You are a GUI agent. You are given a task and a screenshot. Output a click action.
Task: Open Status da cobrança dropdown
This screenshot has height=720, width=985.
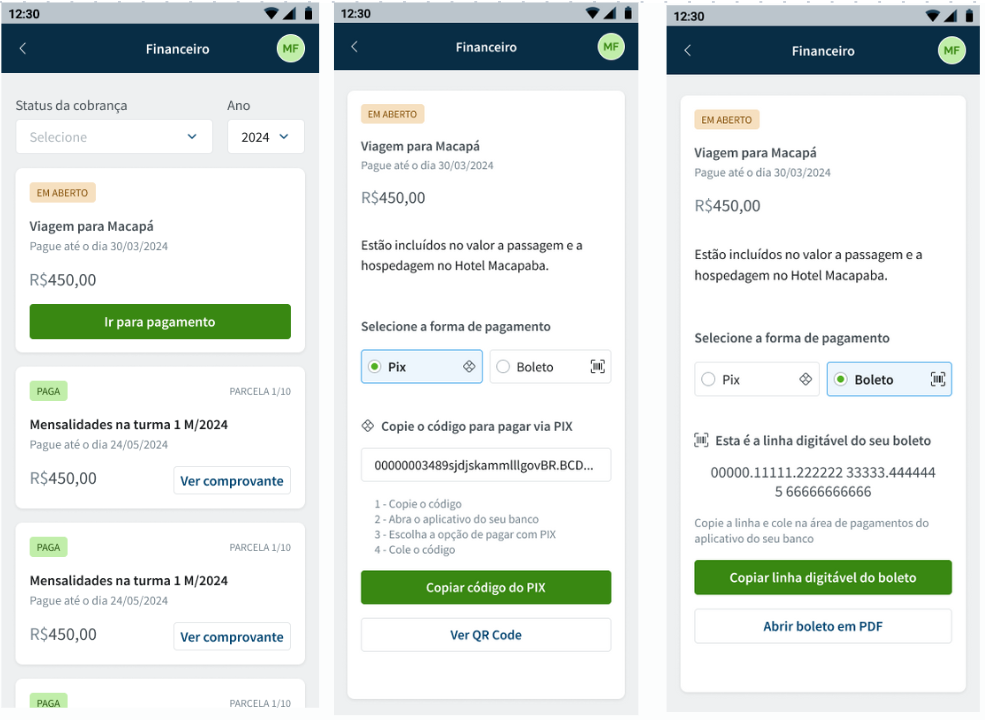click(114, 136)
